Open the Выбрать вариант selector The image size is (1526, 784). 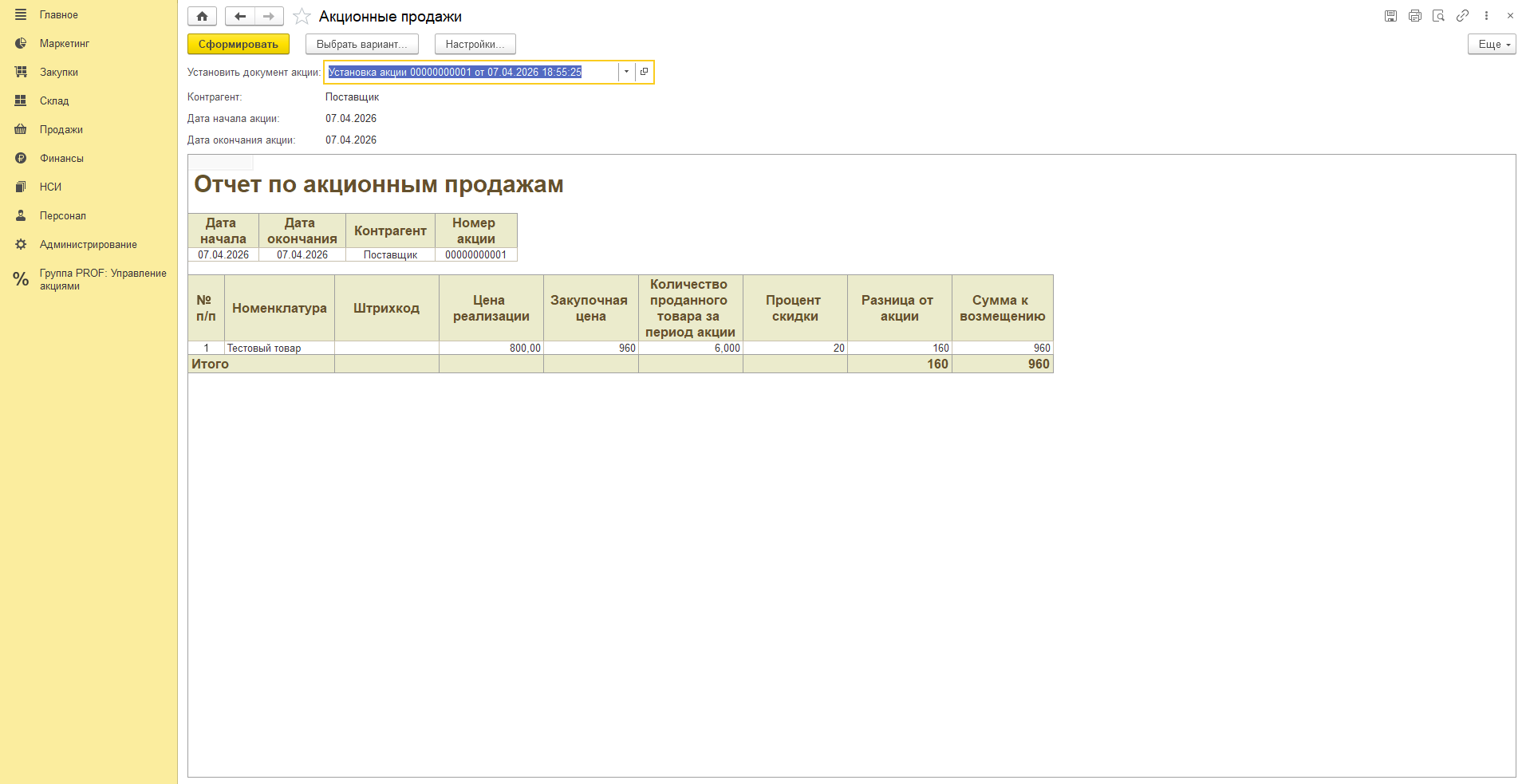[x=361, y=45]
